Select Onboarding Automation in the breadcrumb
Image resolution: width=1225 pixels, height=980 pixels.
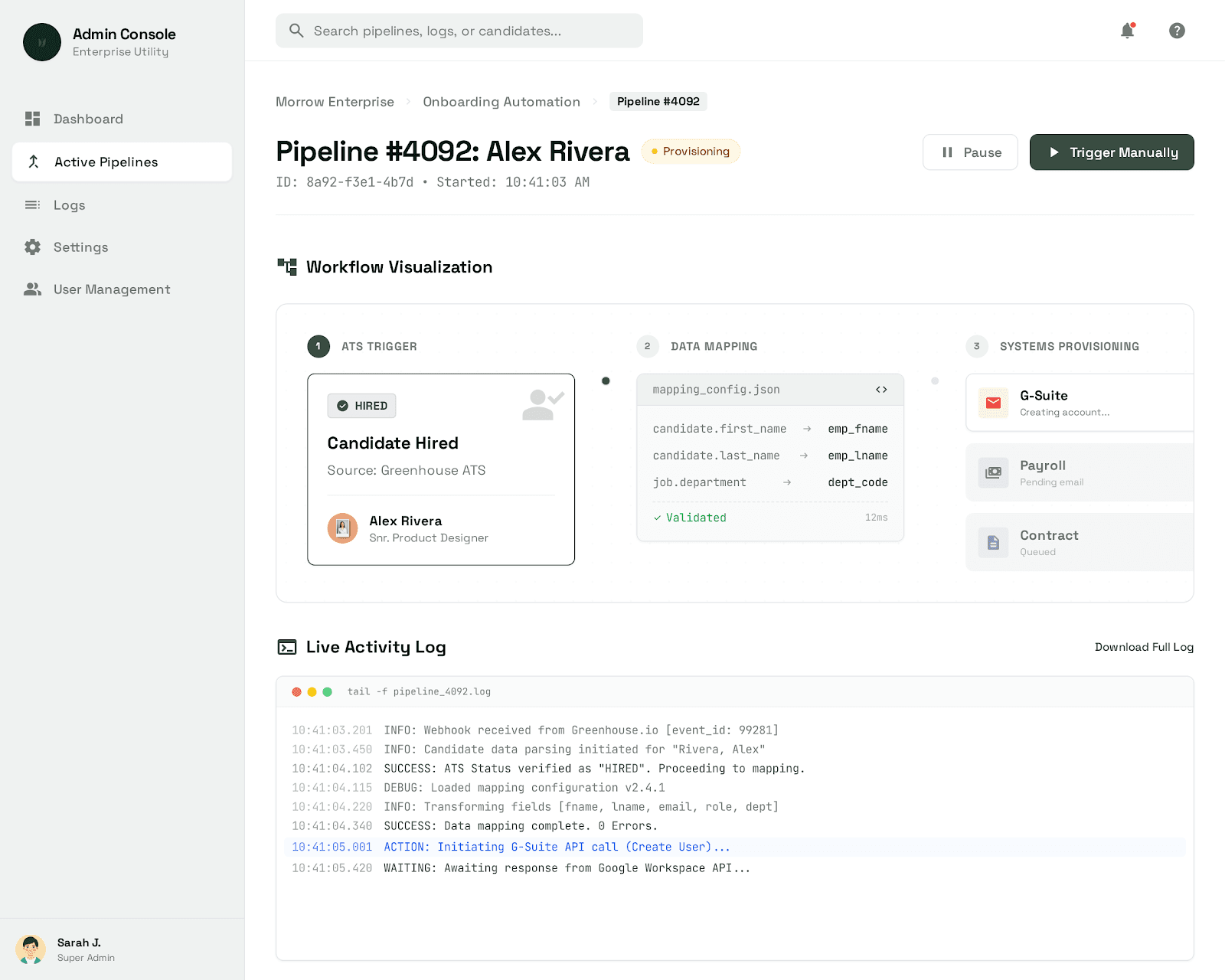(x=501, y=101)
